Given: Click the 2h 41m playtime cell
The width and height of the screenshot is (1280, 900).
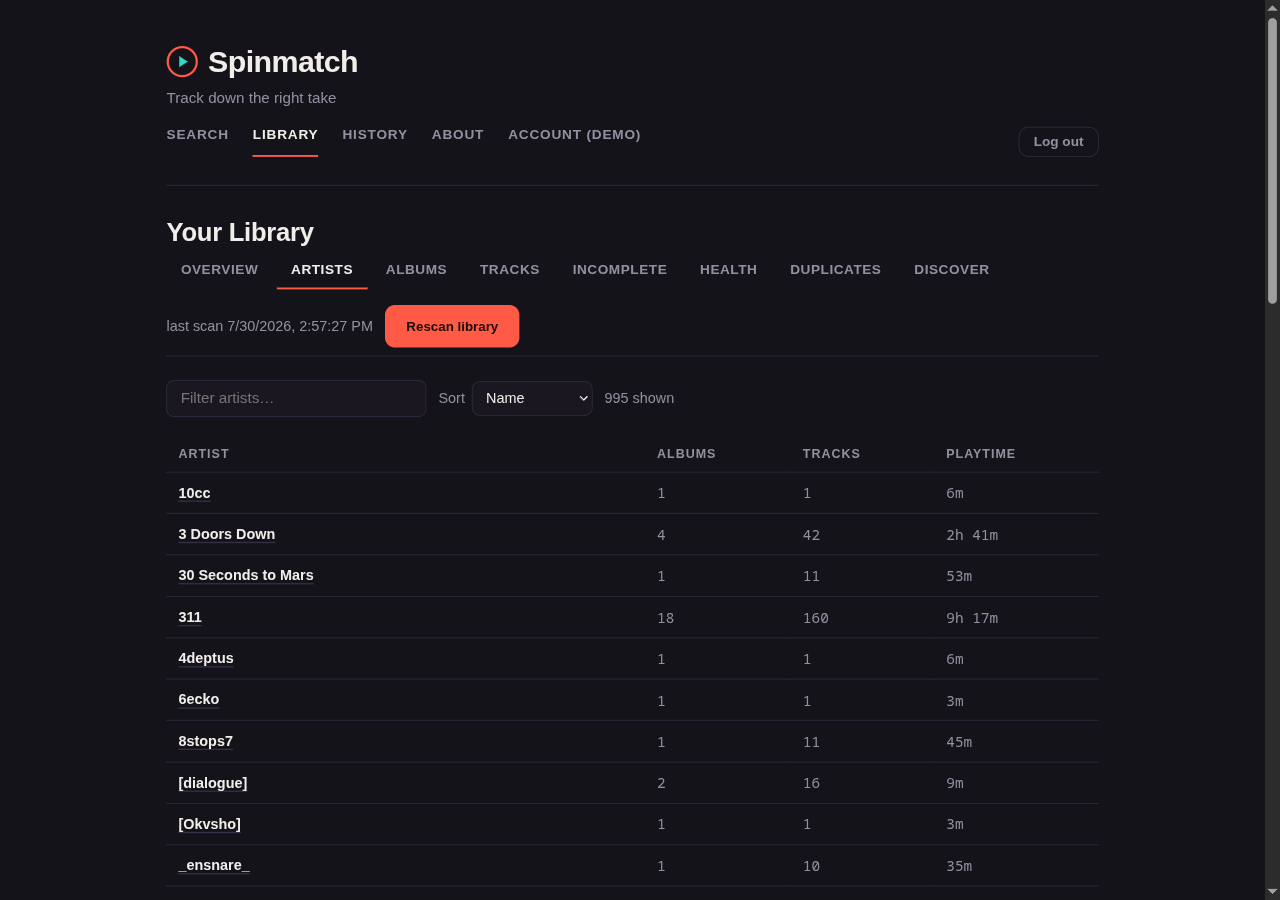Looking at the screenshot, I should click(972, 535).
